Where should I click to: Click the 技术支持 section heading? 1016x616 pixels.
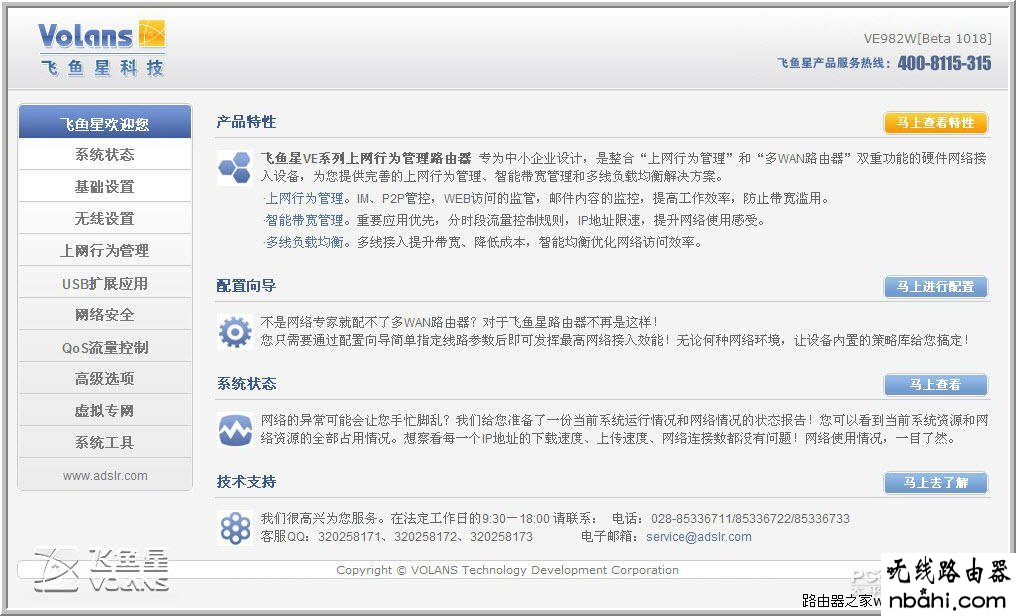point(246,481)
